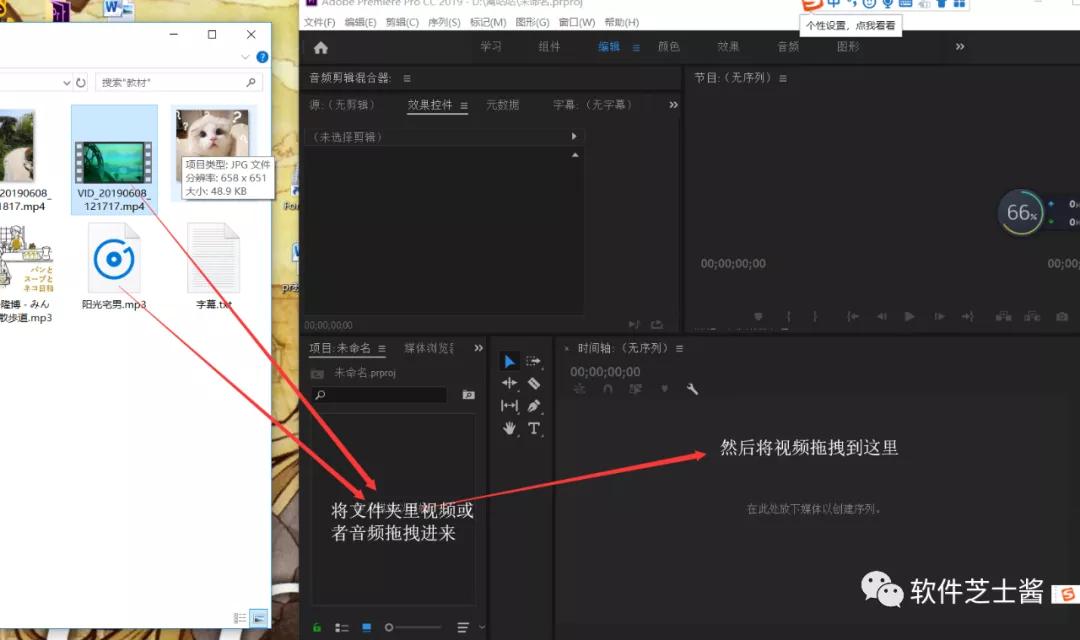
Task: Open the 音频剪辑混合器 panel menu
Action: pos(407,77)
